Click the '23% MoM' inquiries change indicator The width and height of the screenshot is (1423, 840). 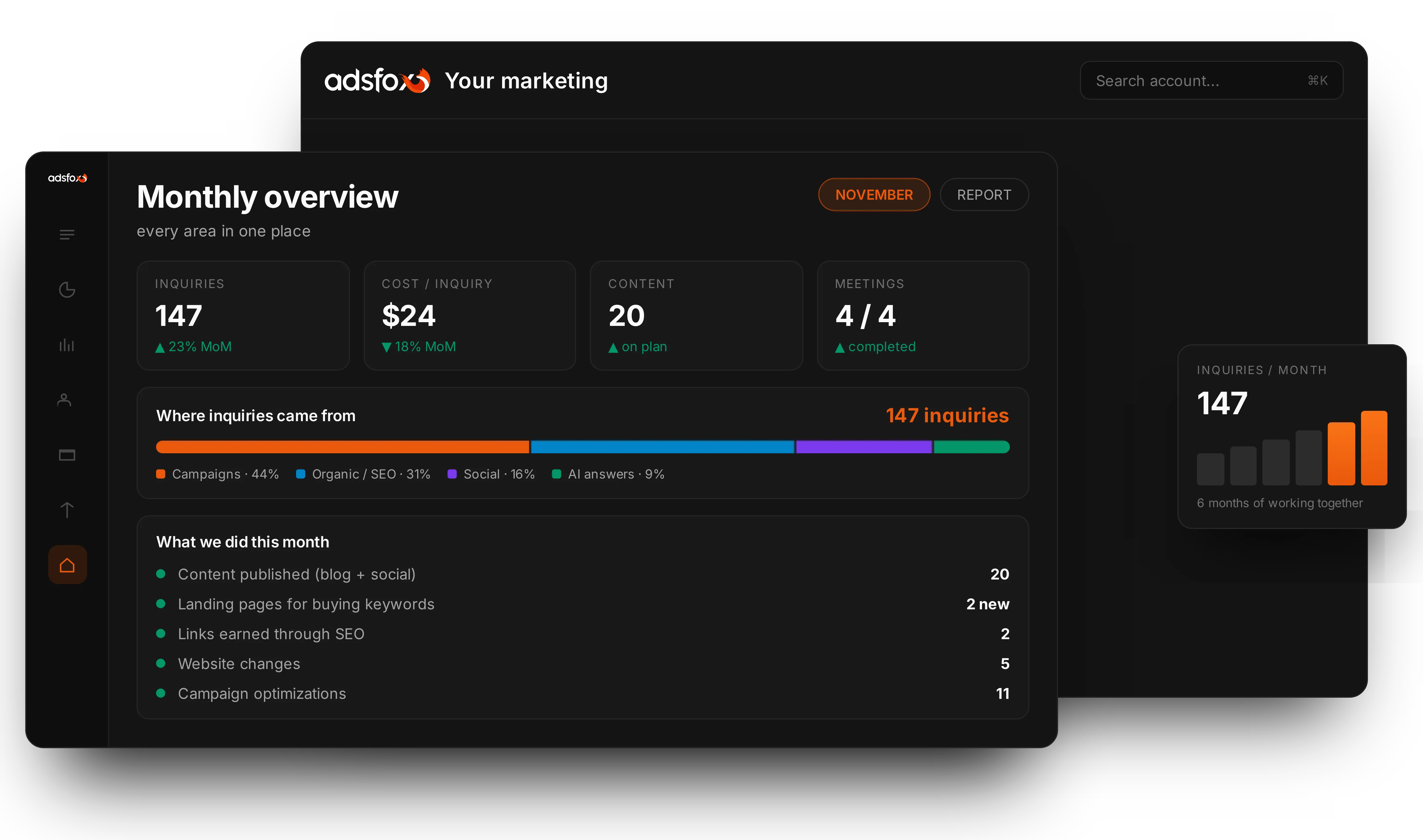(x=194, y=347)
